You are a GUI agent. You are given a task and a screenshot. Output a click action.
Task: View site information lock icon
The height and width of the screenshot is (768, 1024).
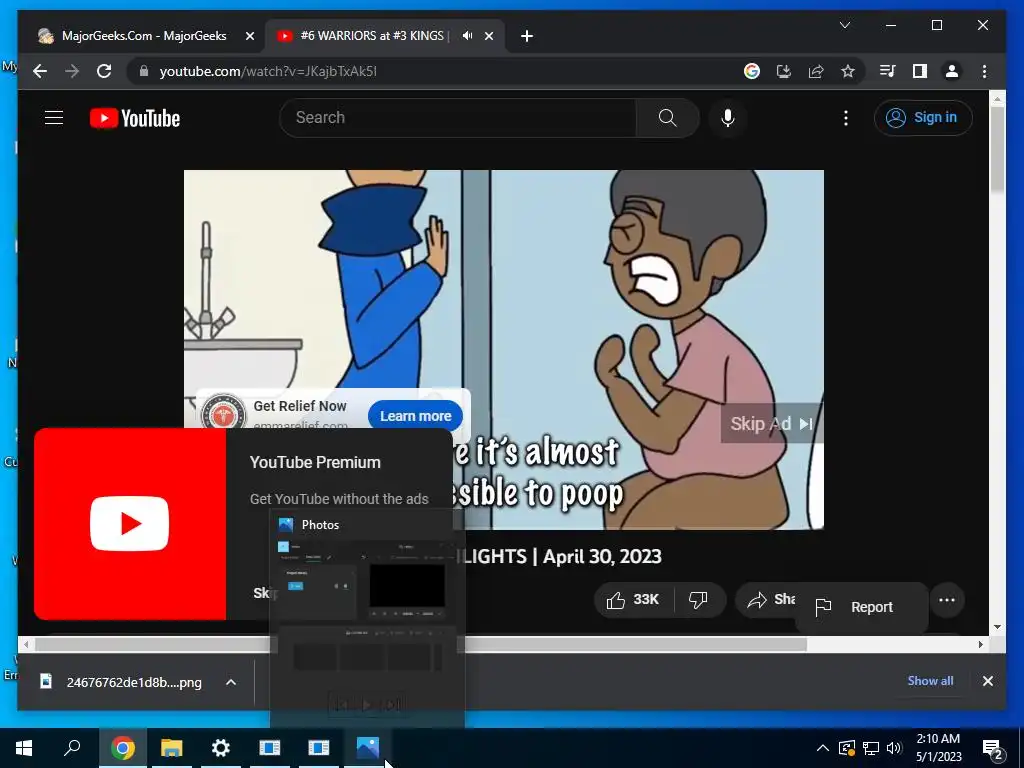[144, 71]
